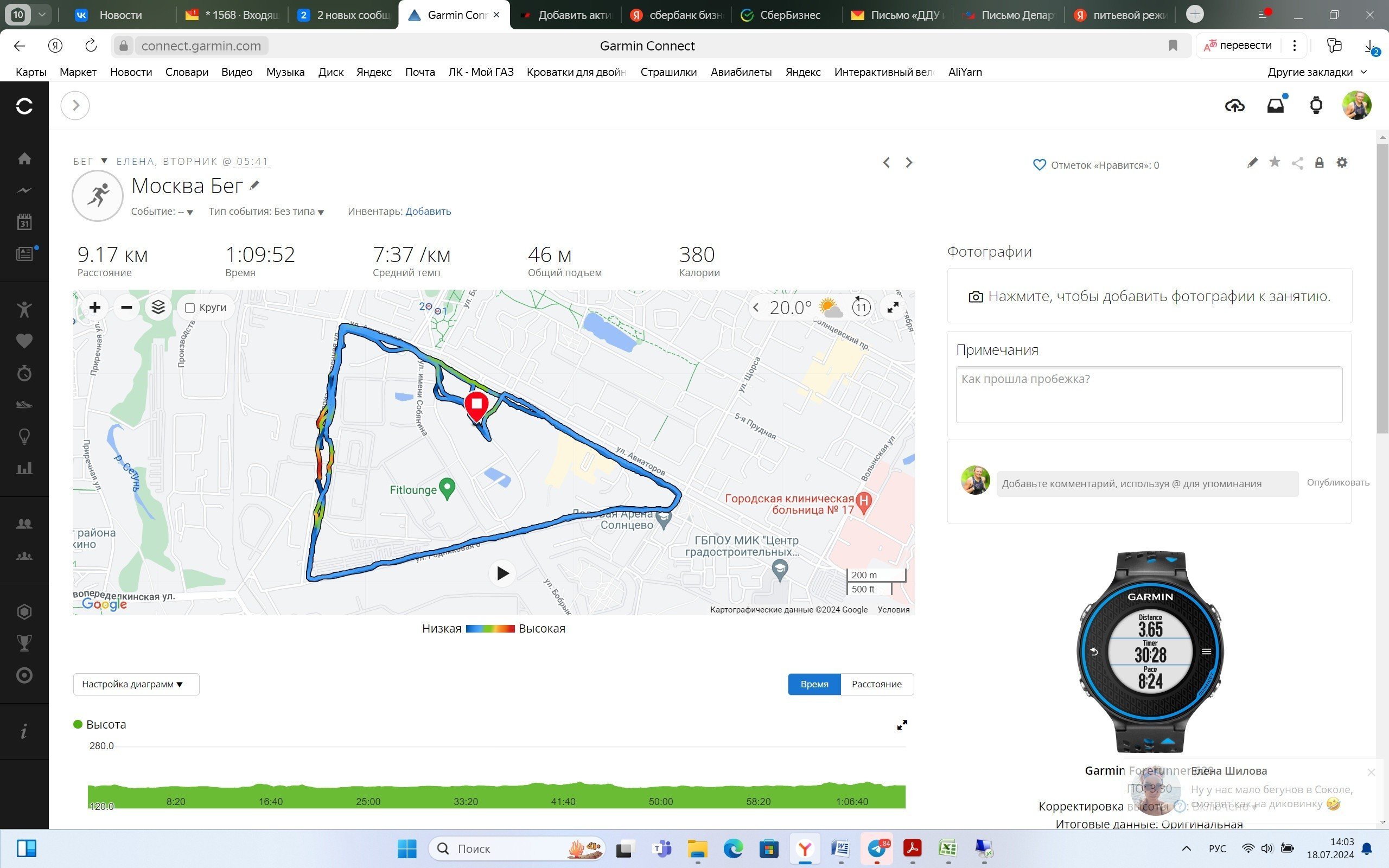The width and height of the screenshot is (1389, 868).
Task: Focus the comment input field
Action: click(1148, 483)
